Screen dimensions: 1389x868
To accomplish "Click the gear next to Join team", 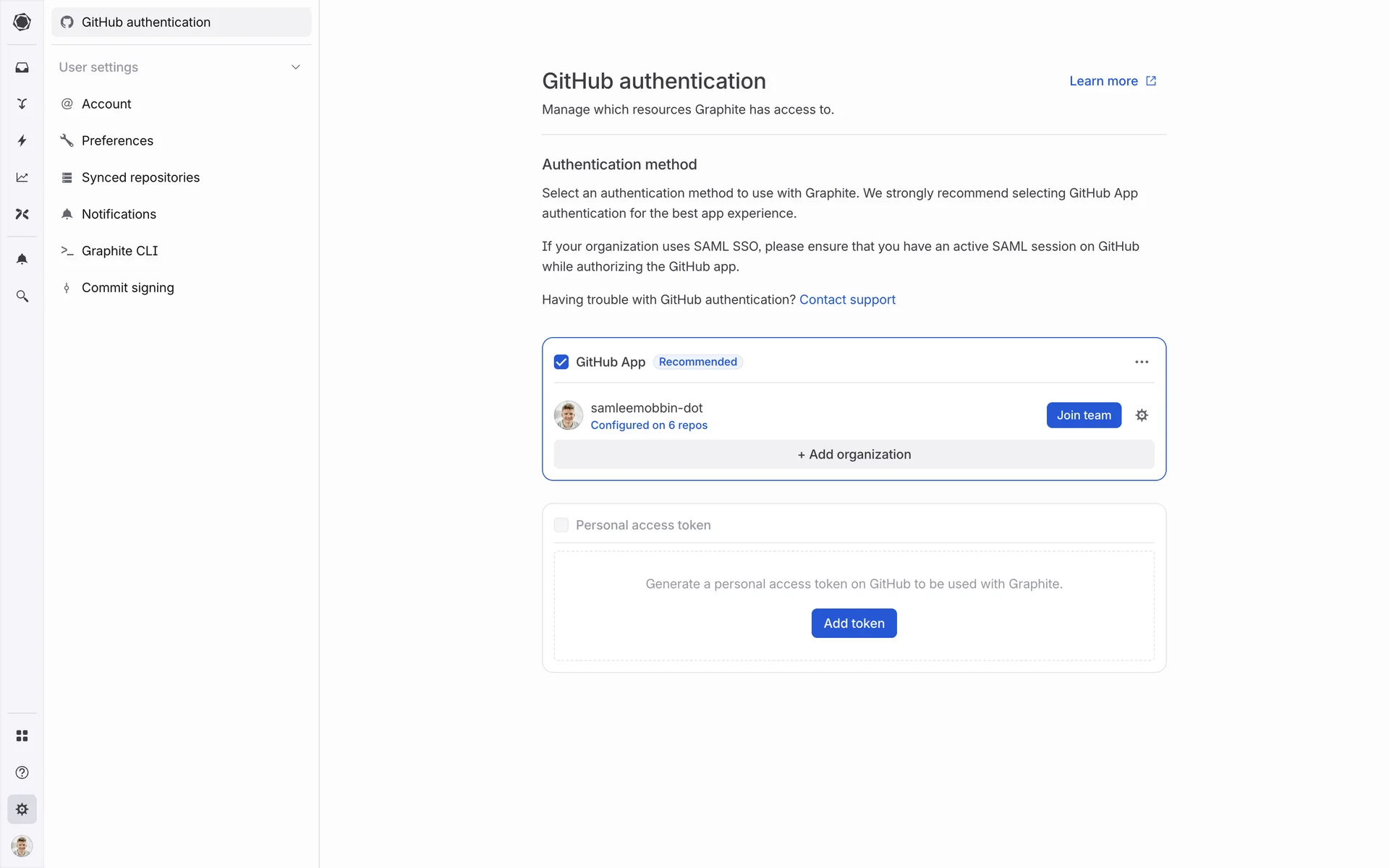I will coord(1142,415).
